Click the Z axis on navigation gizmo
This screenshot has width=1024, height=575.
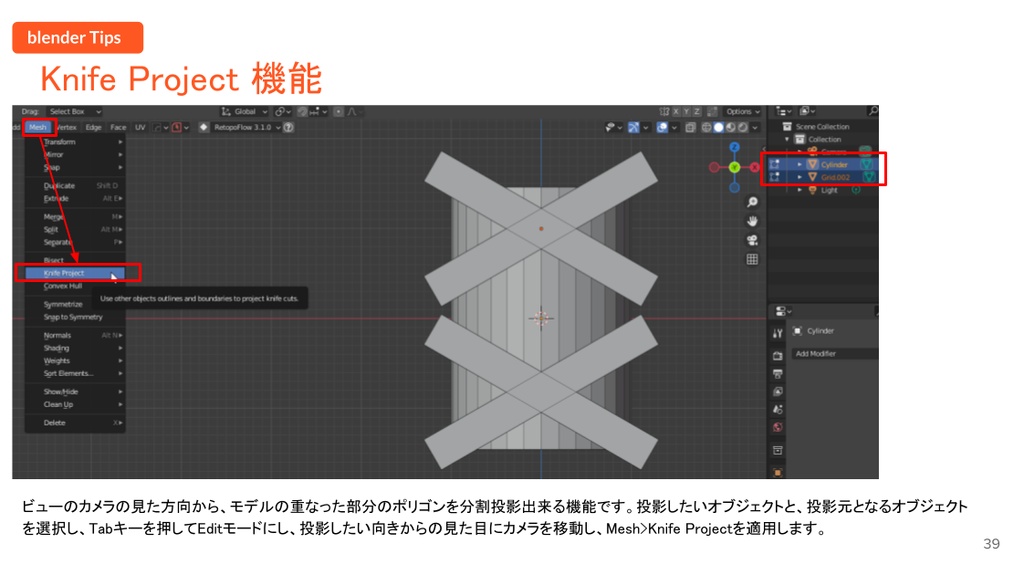734,148
